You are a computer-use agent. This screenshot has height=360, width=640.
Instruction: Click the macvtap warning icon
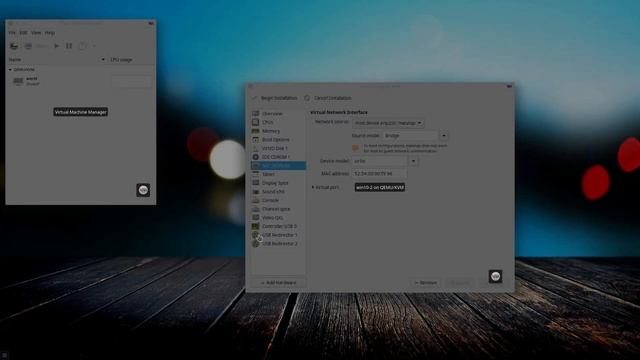(356, 148)
